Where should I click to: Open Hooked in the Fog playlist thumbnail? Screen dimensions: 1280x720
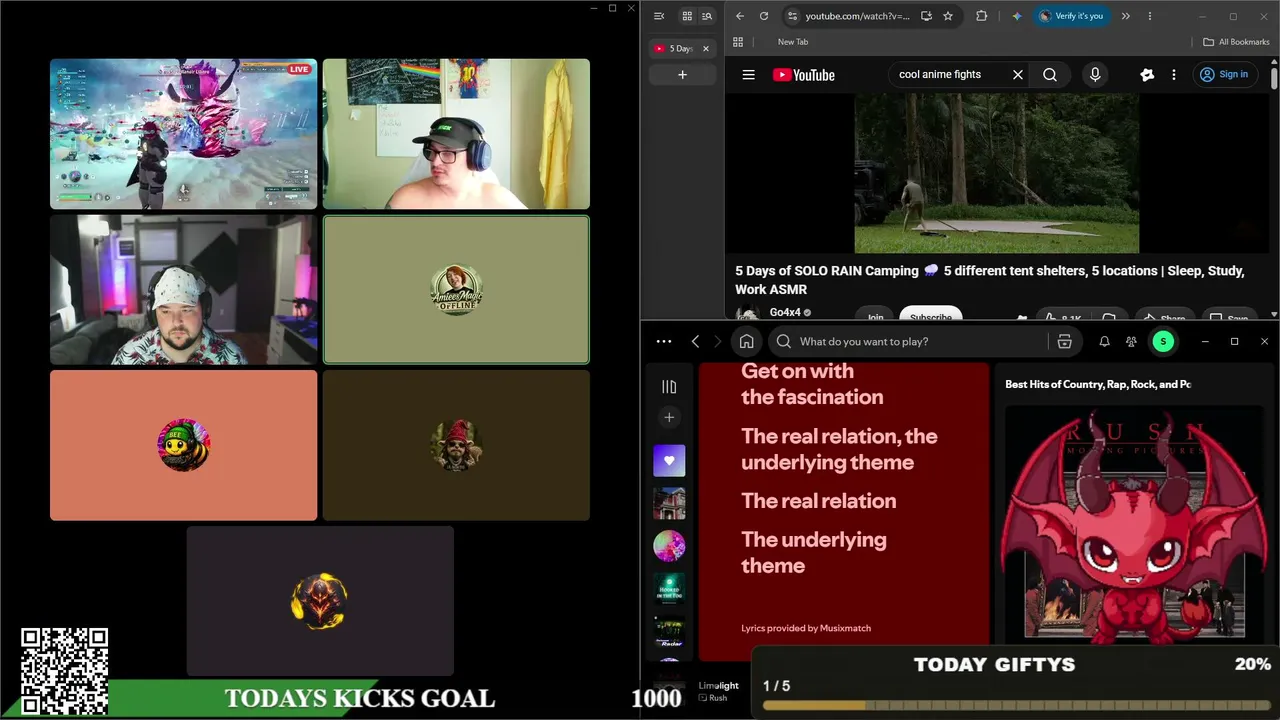point(669,589)
